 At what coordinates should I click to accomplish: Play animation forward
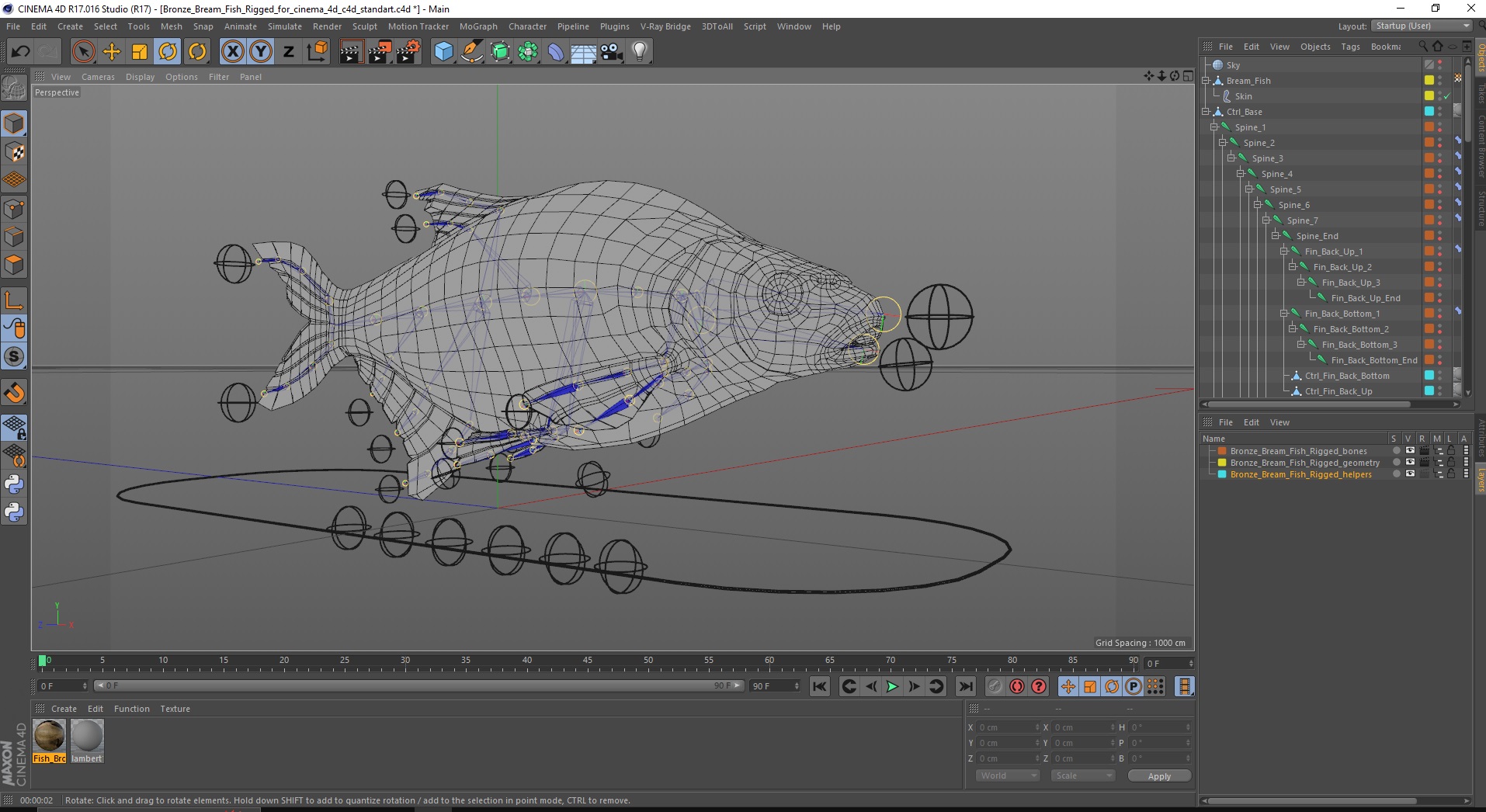892,686
